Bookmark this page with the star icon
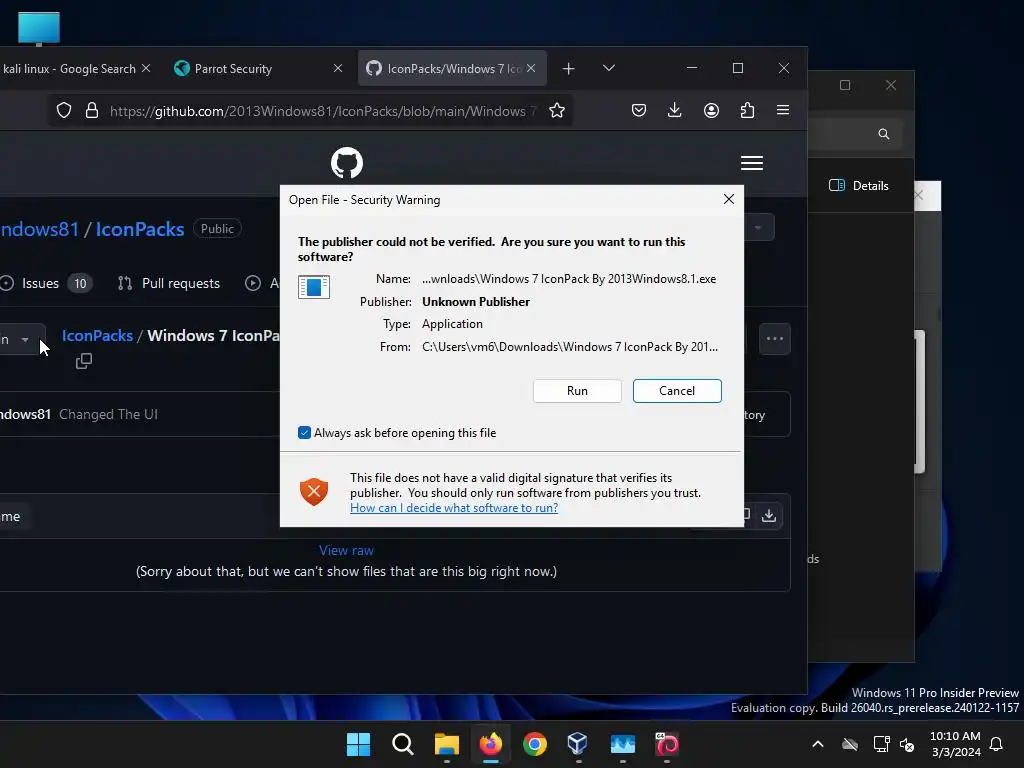Viewport: 1024px width, 768px height. [556, 110]
